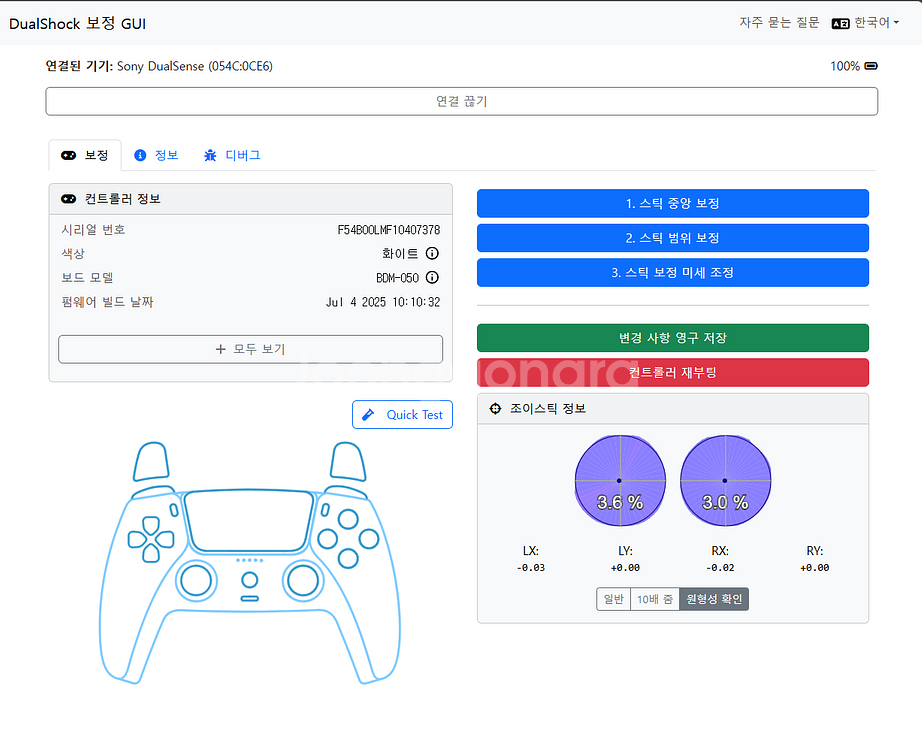Screen dimensions: 922x750
Task: Start 1. 스틱 중앙 보정
Action: point(672,203)
